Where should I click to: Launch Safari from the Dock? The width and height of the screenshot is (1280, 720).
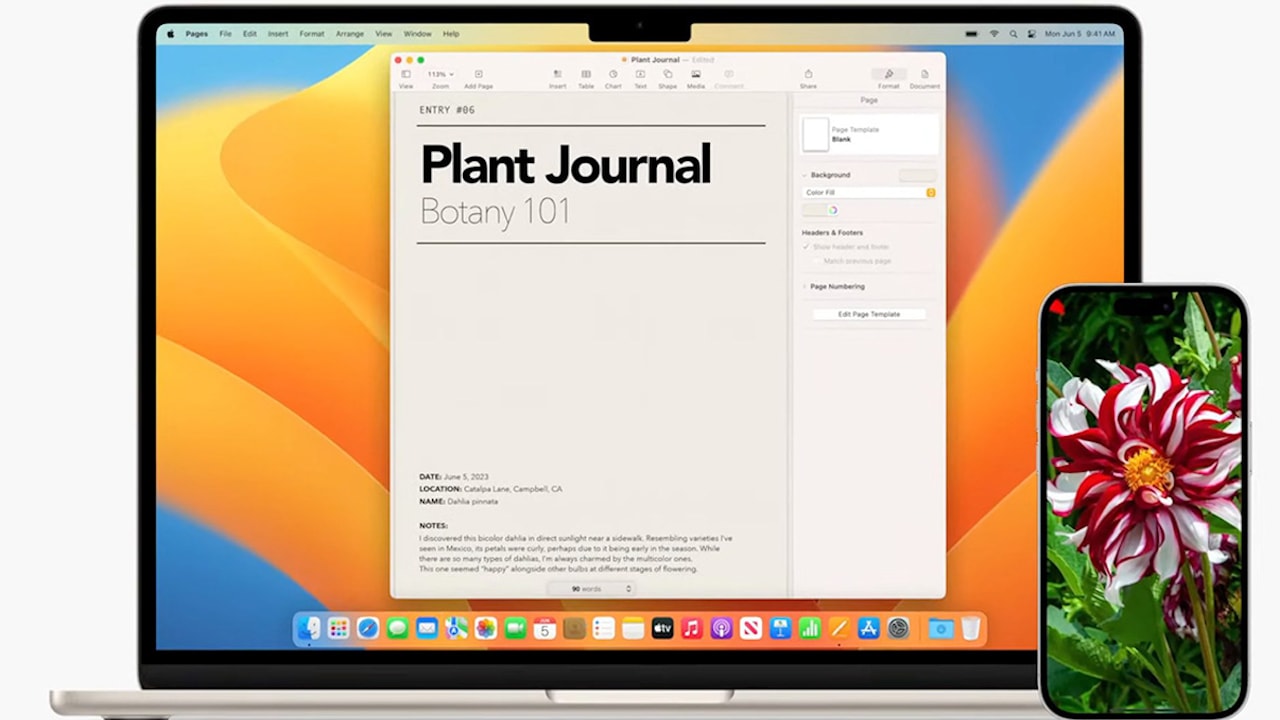pos(368,628)
